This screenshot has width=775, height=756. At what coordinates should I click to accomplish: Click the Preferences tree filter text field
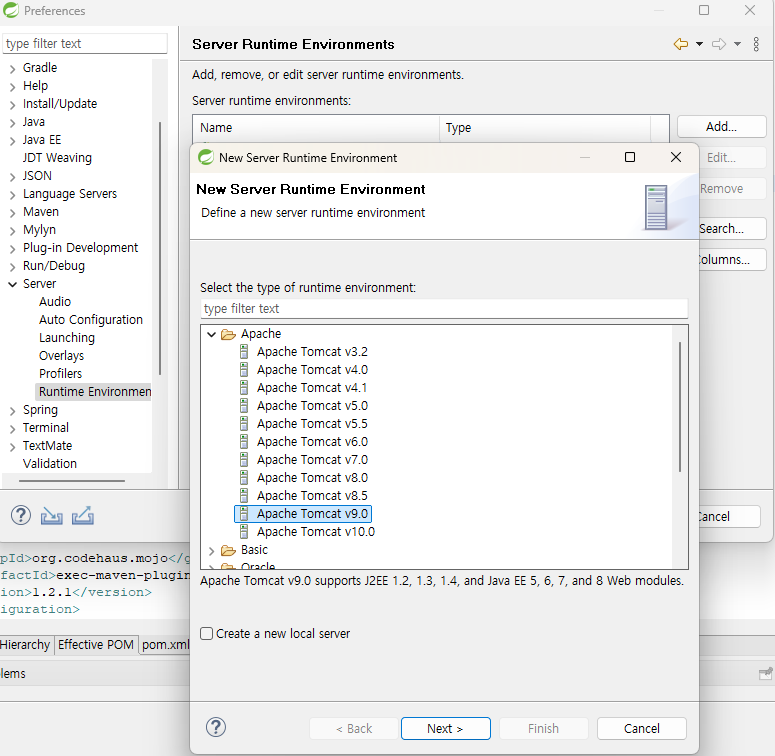[85, 43]
